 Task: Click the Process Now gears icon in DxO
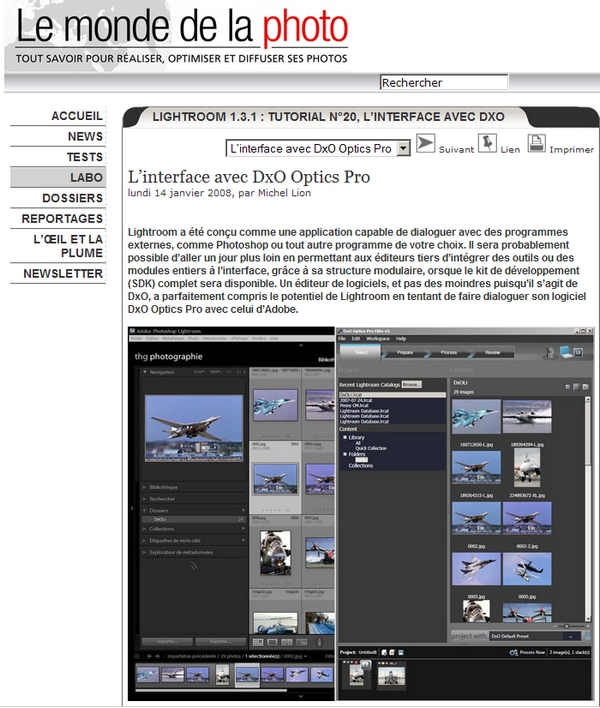click(513, 652)
